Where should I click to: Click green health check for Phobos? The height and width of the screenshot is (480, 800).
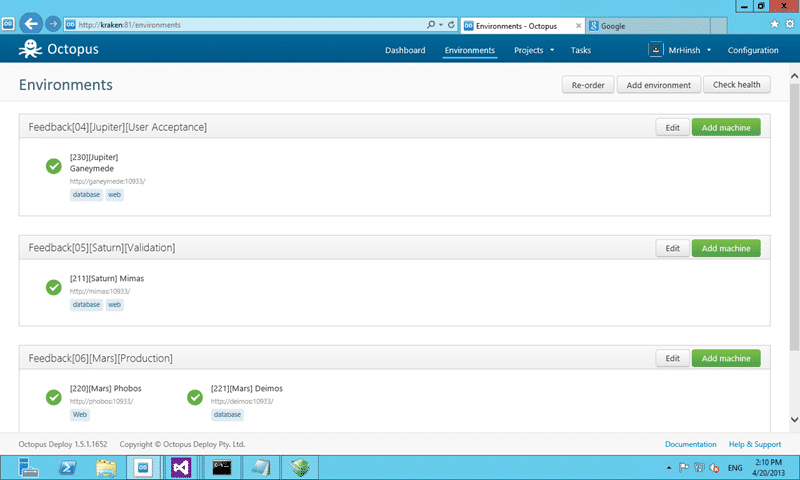[54, 397]
